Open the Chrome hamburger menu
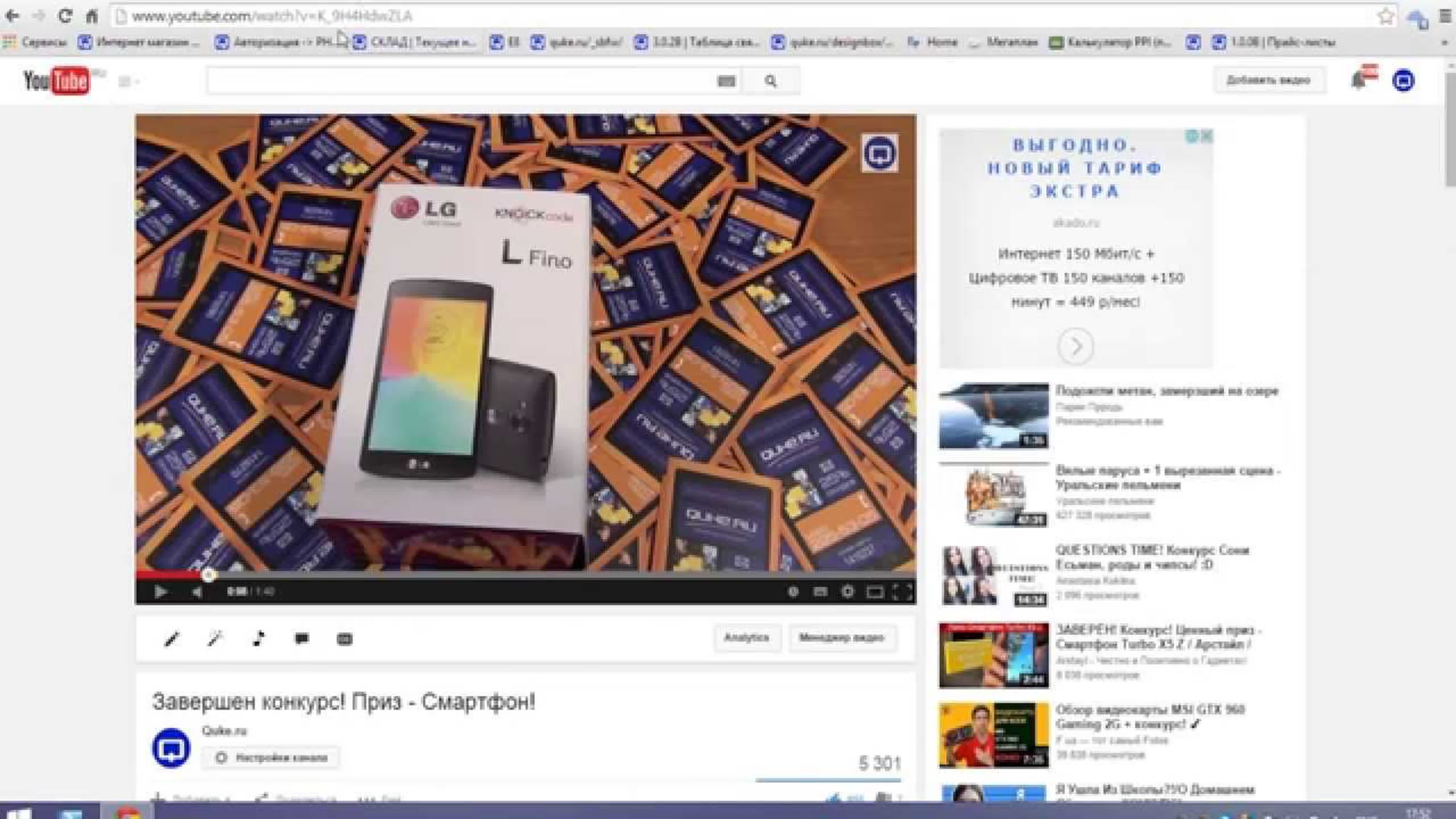 point(1445,16)
